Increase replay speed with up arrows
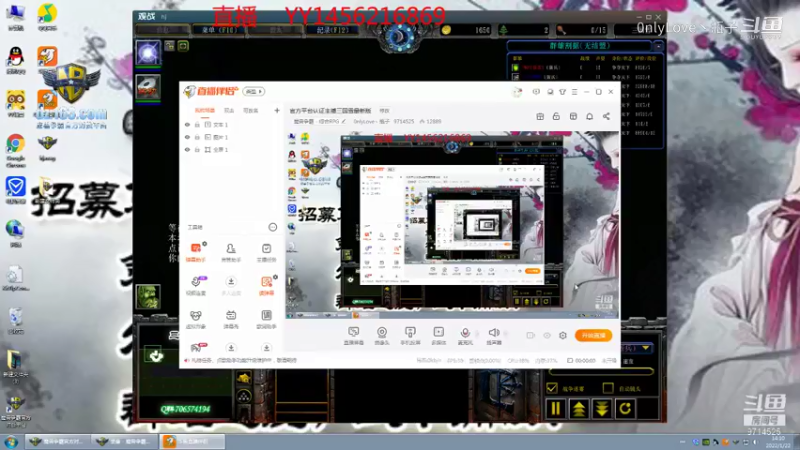The height and width of the screenshot is (450, 800). point(579,409)
